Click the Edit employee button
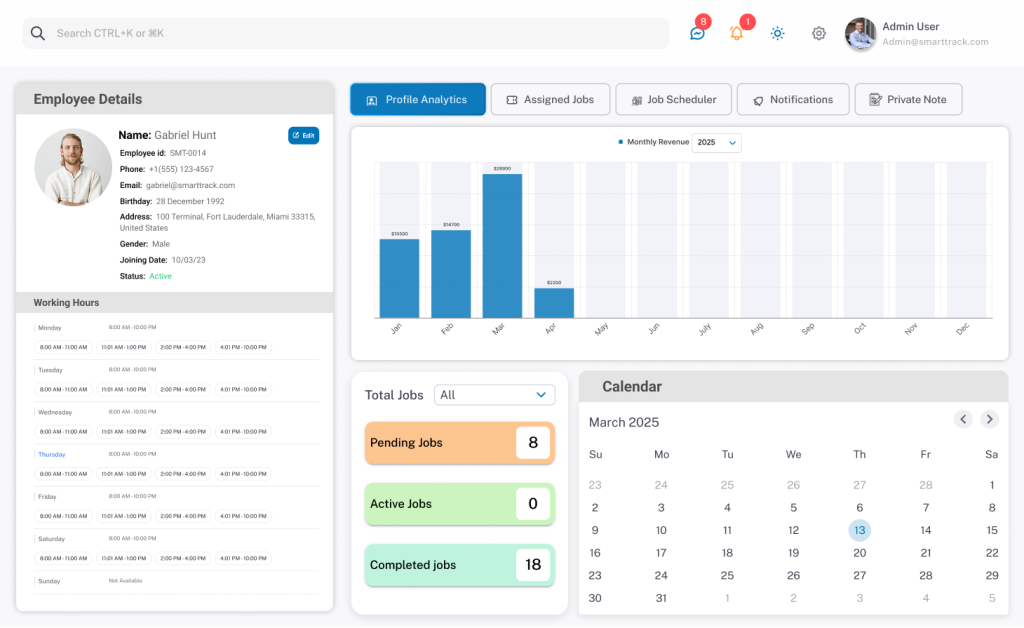Screen dimensions: 1024x628 pos(303,135)
